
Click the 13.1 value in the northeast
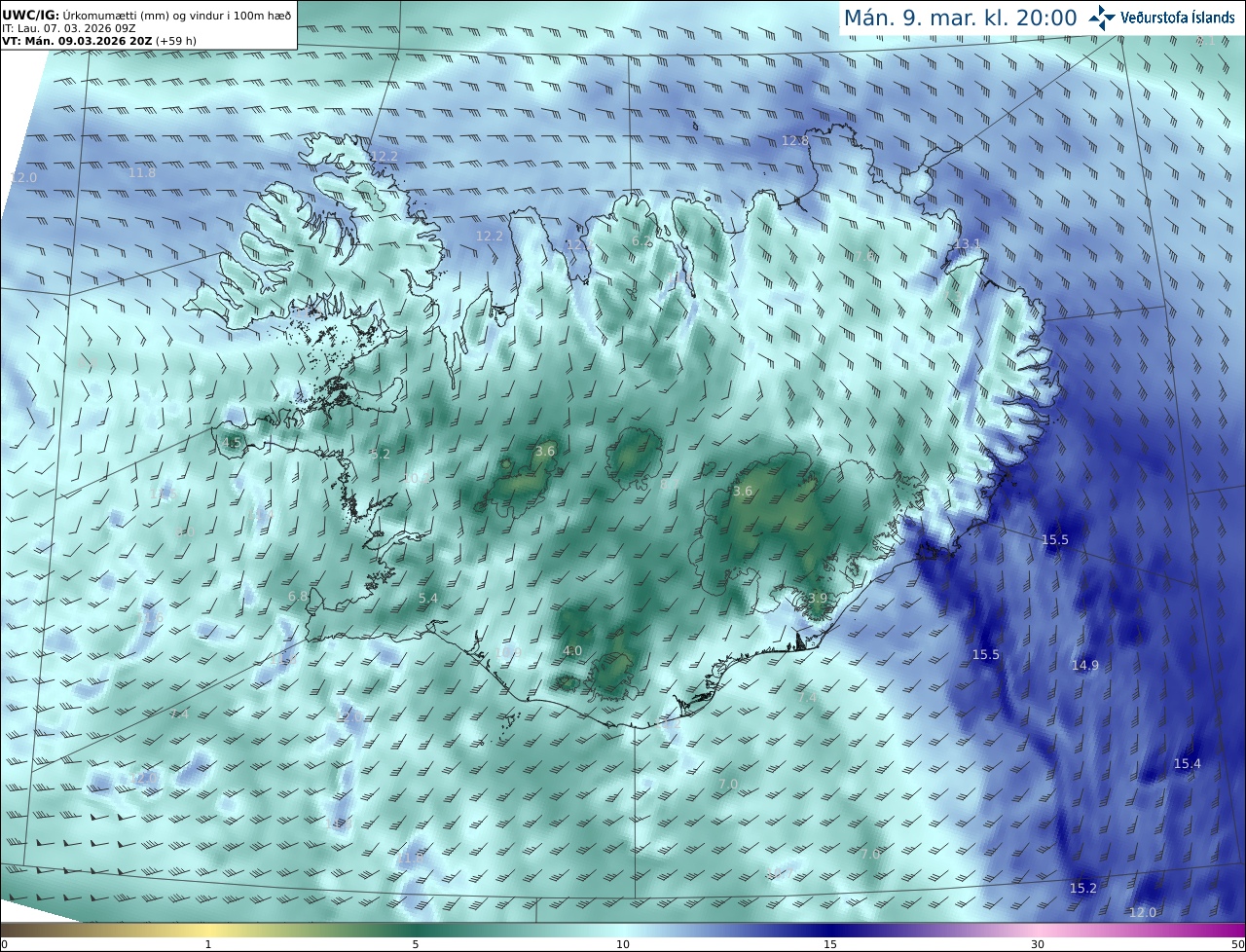coord(968,243)
